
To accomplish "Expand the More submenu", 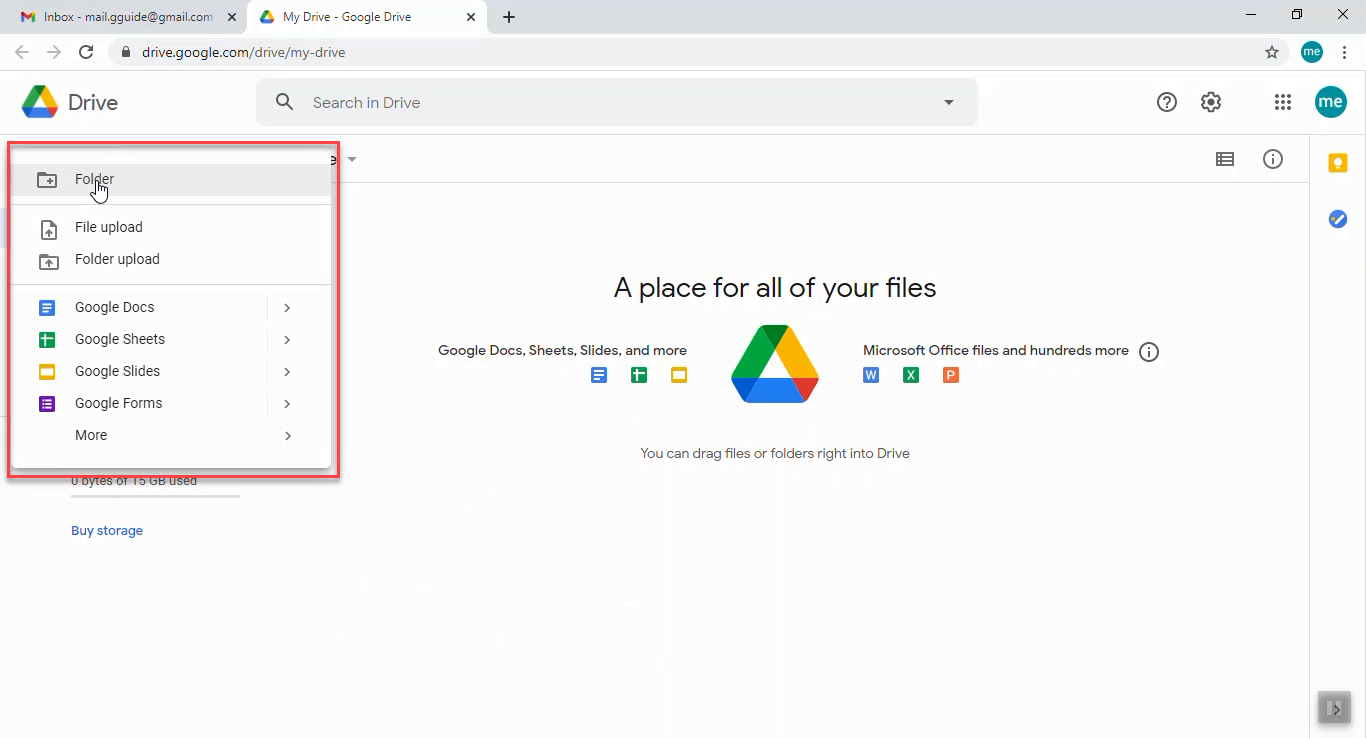I will coord(287,435).
